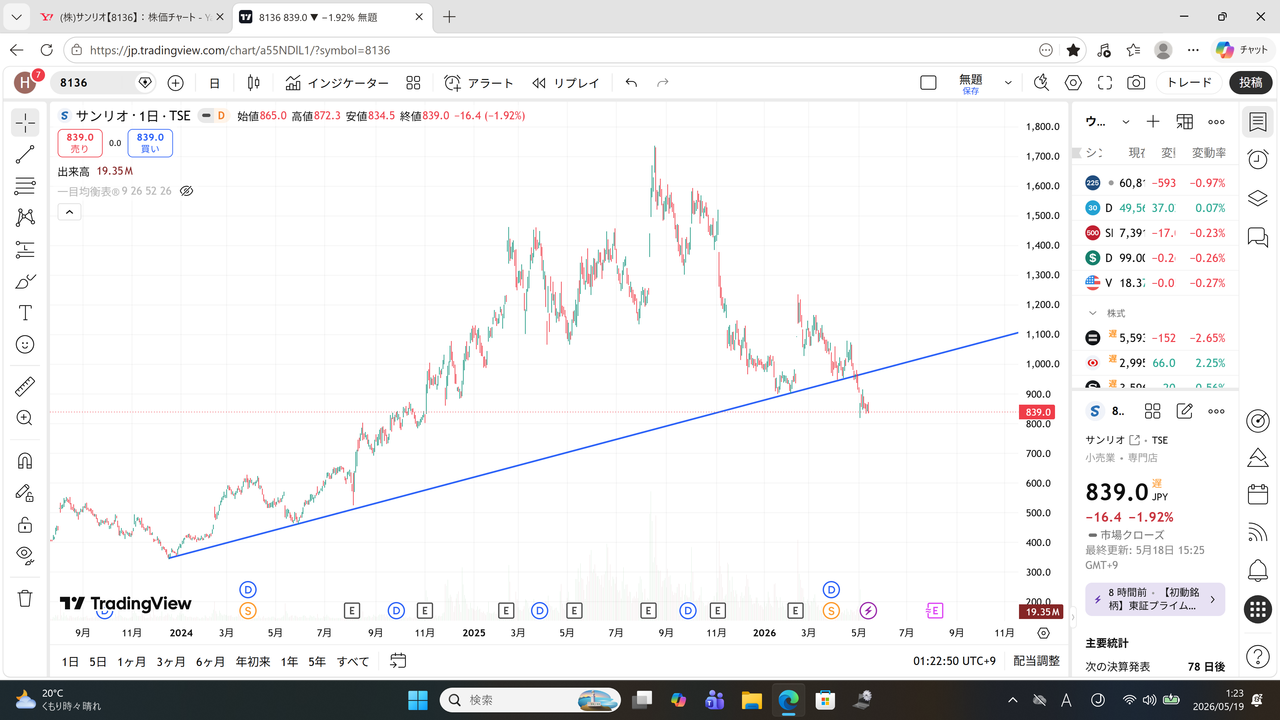The image size is (1280, 720).
Task: Start bar リプレイ replay mode
Action: (566, 83)
